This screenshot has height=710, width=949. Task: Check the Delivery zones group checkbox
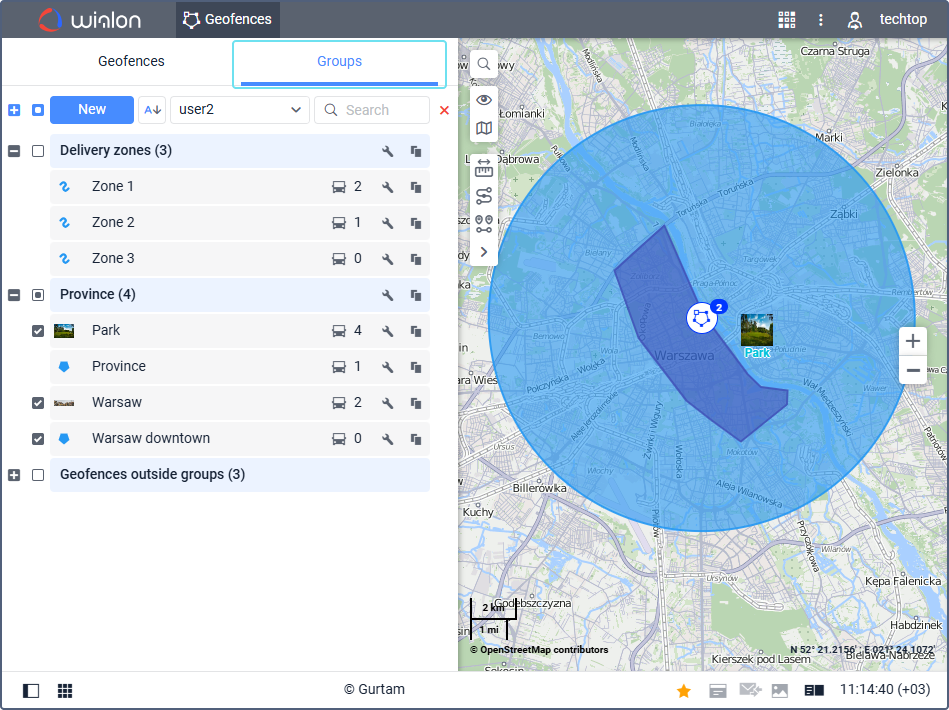(x=38, y=151)
